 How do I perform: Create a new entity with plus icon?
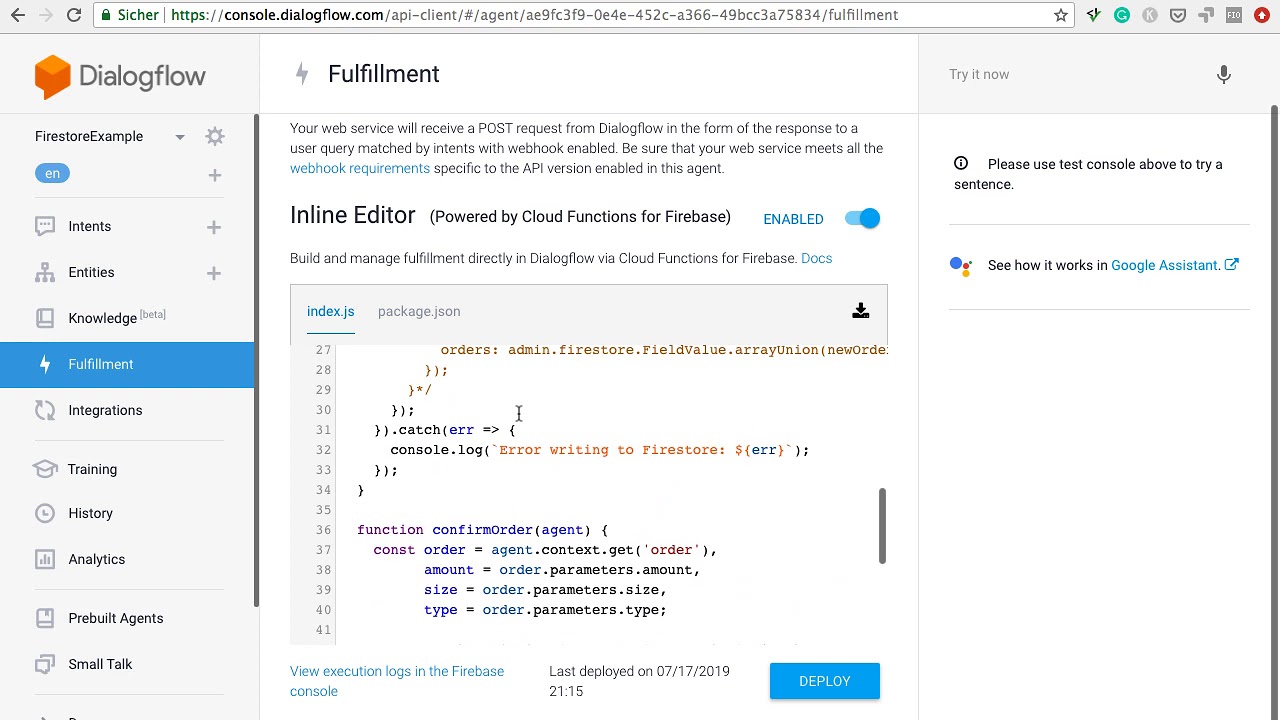214,273
